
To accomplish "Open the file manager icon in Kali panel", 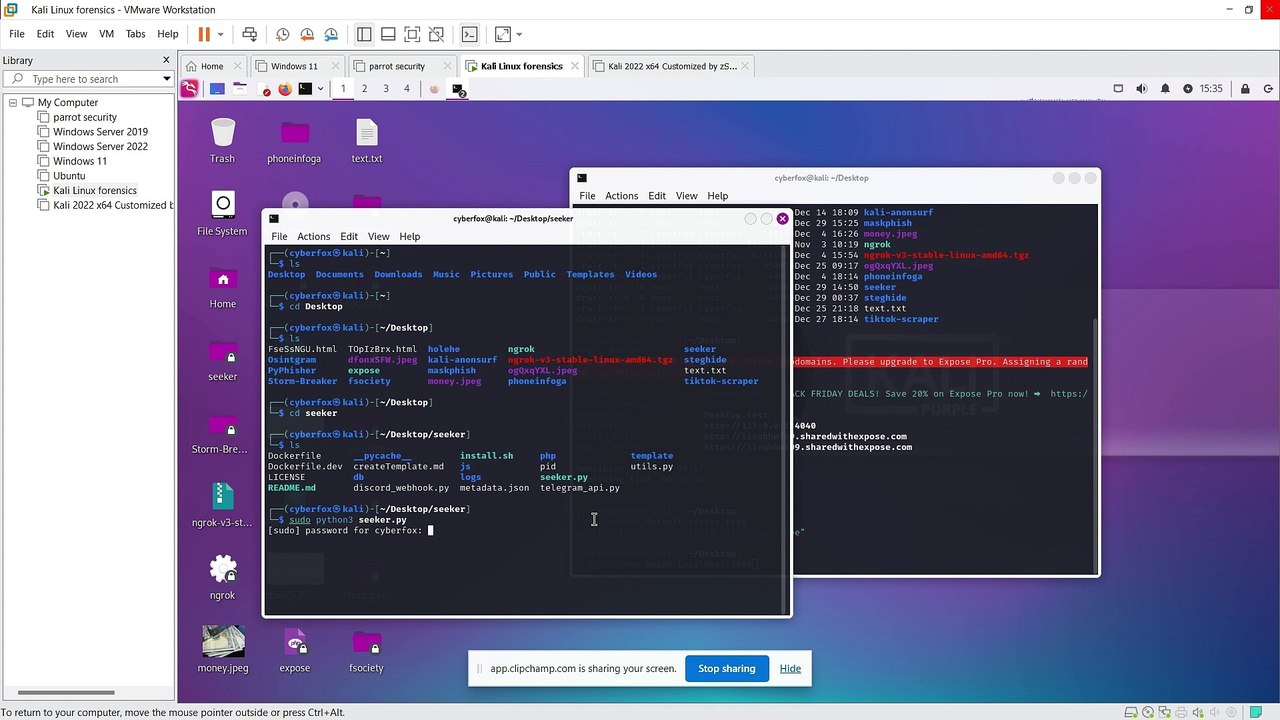I will [x=241, y=89].
